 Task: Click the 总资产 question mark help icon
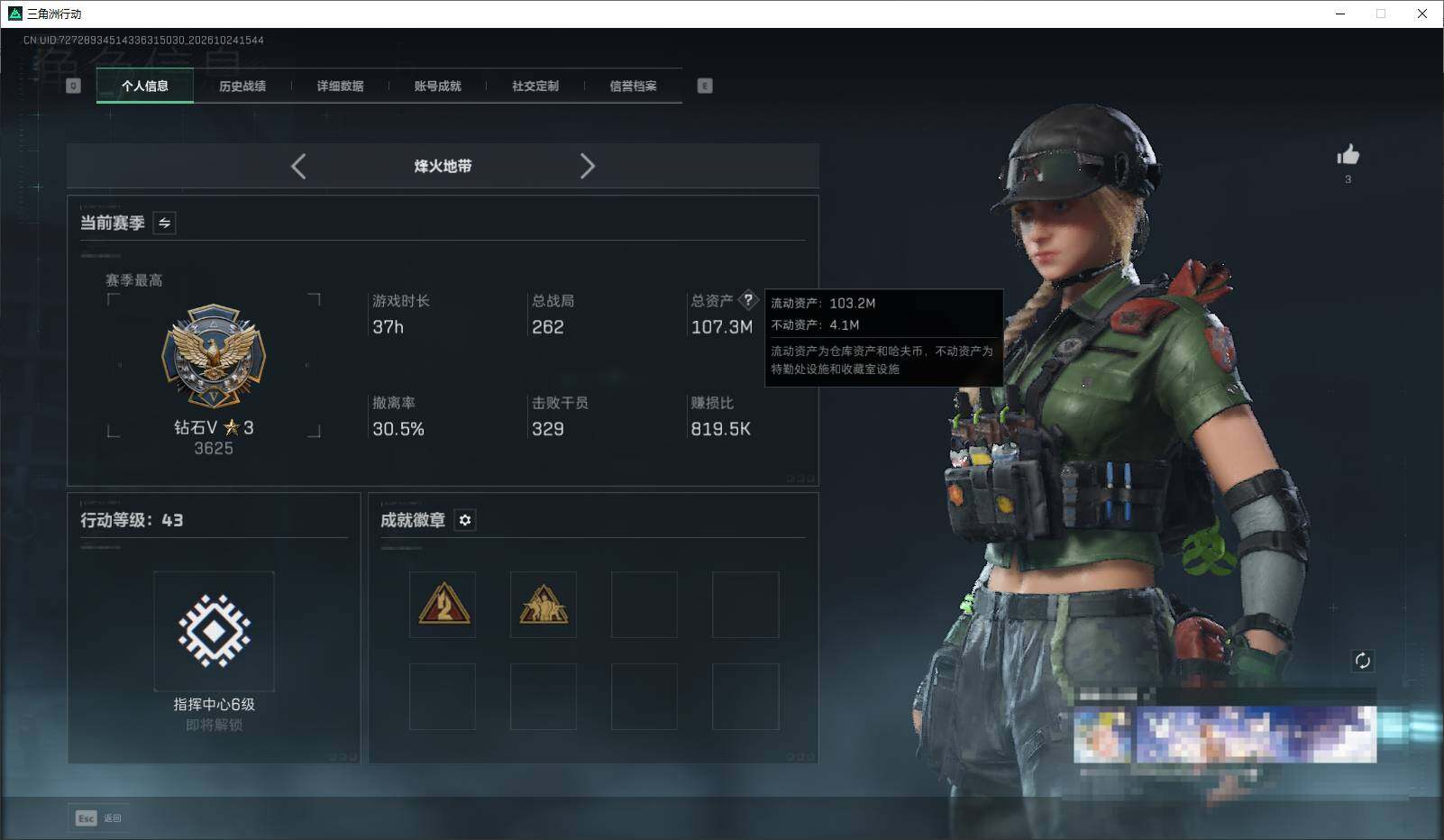748,300
